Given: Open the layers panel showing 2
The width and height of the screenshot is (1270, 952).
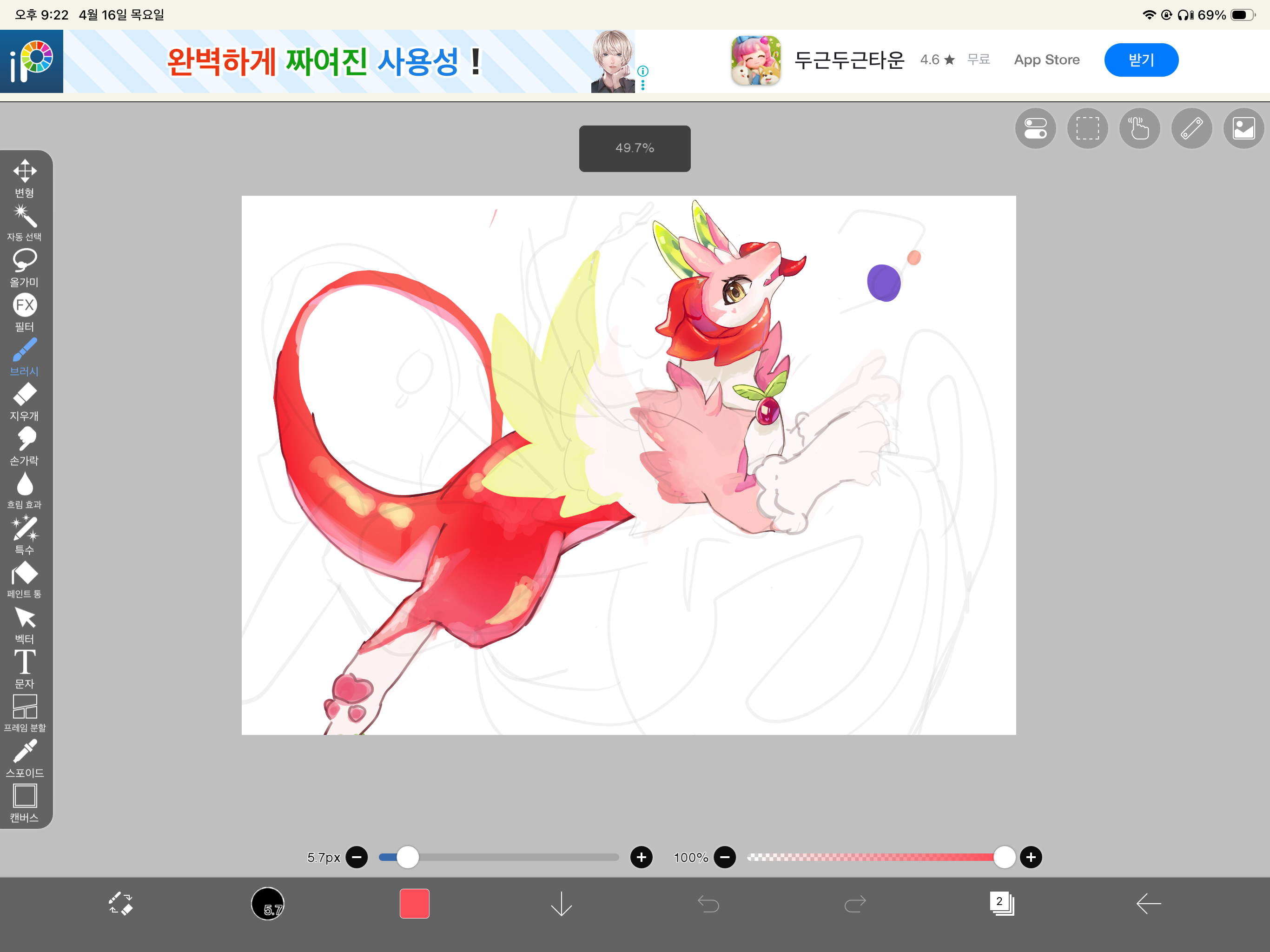Looking at the screenshot, I should point(1001,903).
